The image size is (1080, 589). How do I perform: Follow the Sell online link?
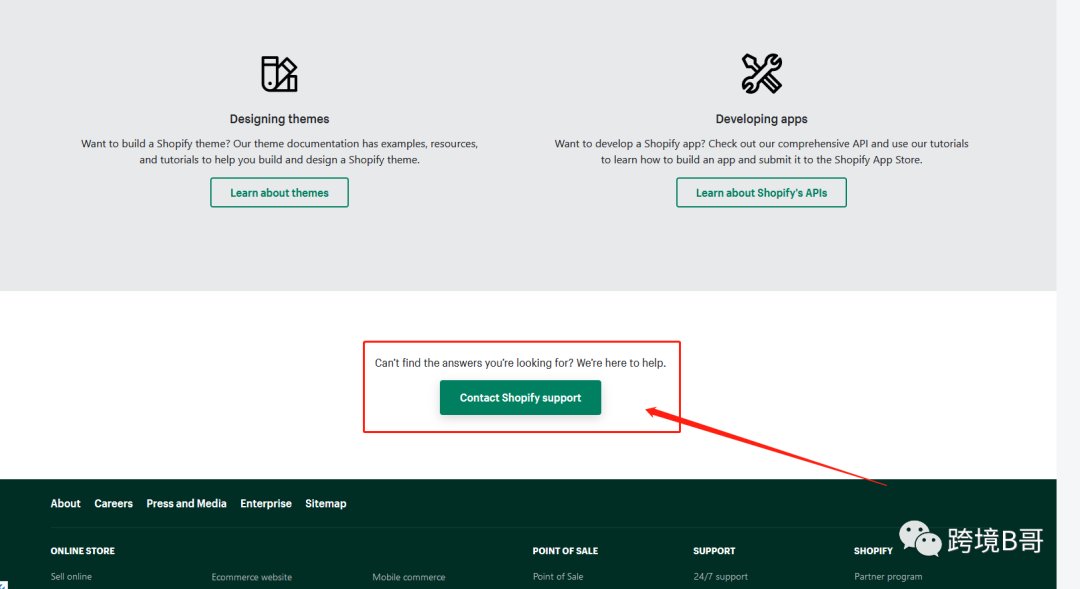pyautogui.click(x=71, y=577)
